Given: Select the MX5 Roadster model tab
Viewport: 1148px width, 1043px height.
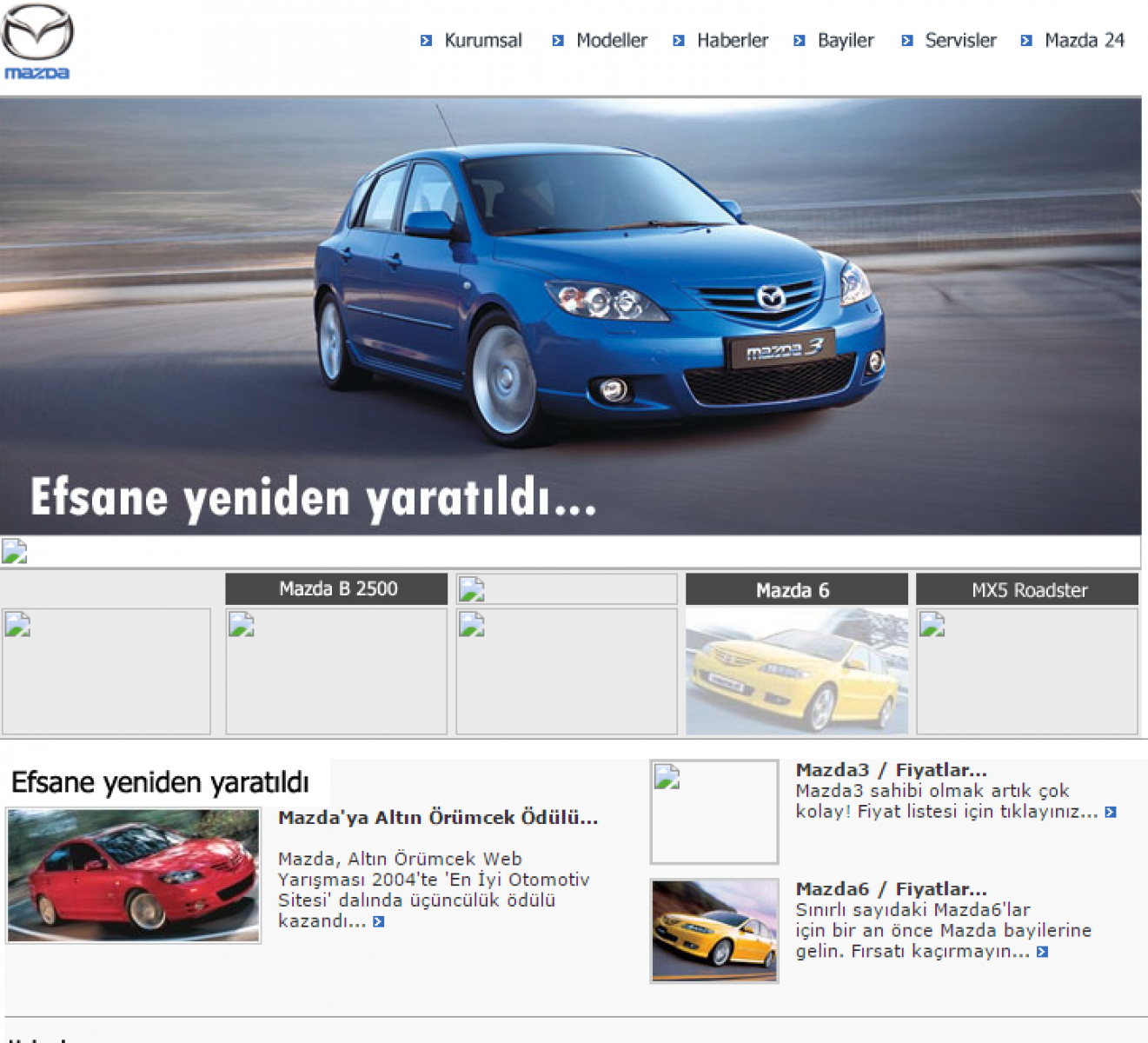Looking at the screenshot, I should coord(1028,590).
